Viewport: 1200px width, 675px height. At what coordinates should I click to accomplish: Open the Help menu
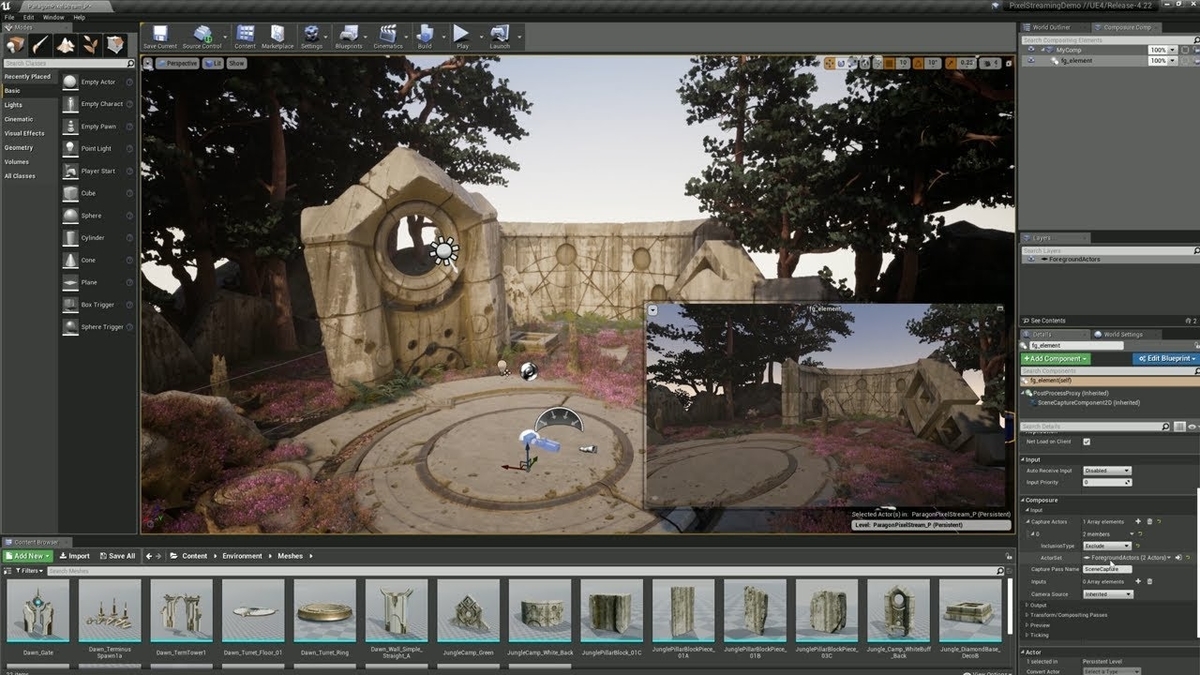coord(79,17)
